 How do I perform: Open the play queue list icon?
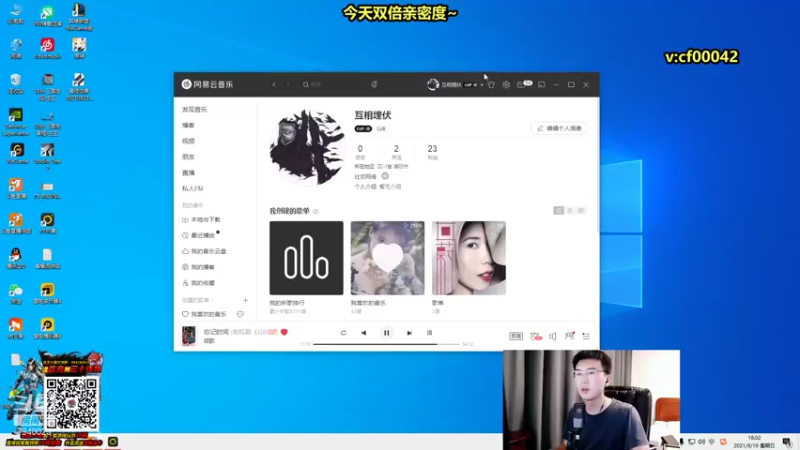[x=586, y=336]
